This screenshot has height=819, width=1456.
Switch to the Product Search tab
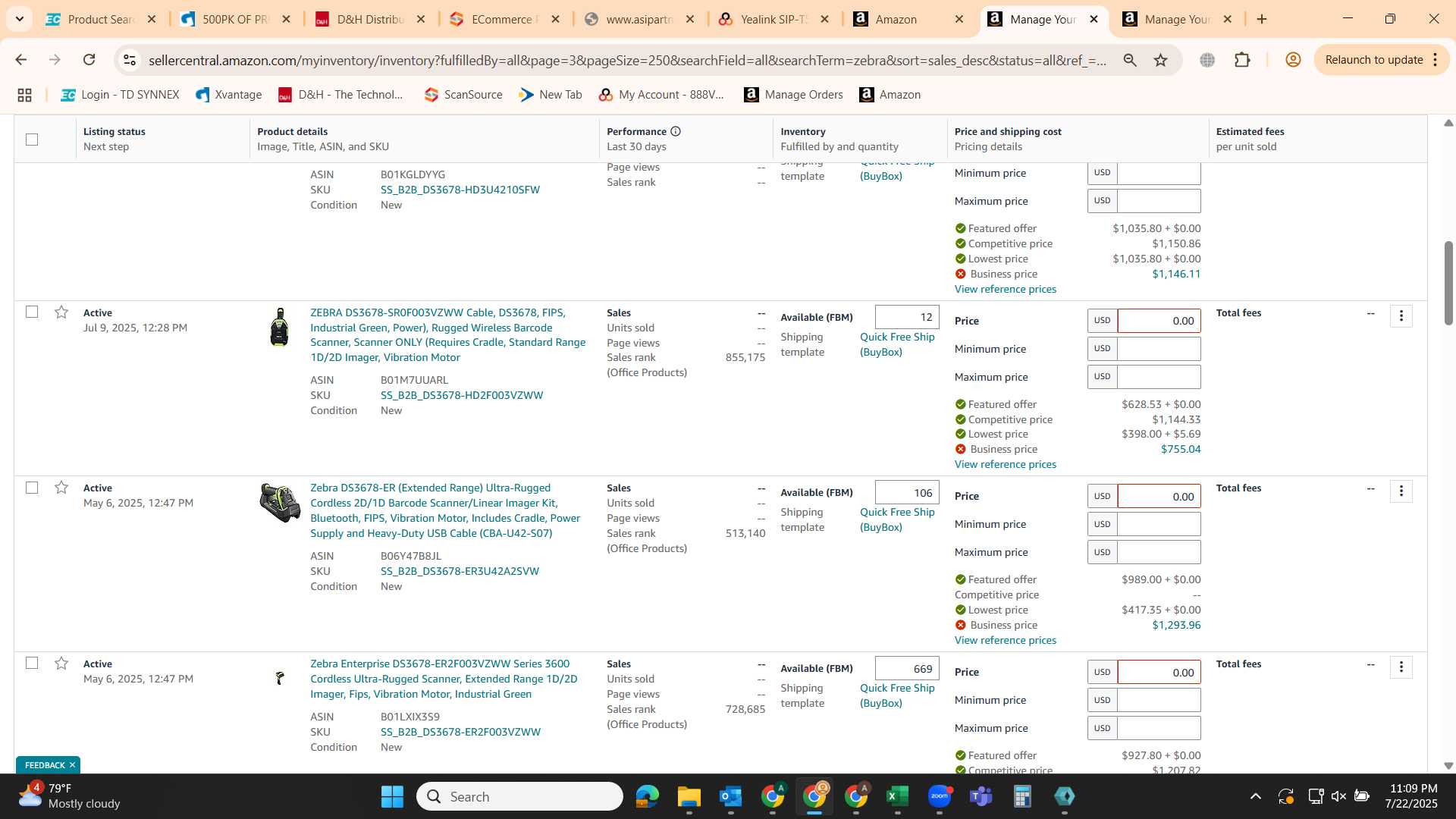pyautogui.click(x=102, y=20)
